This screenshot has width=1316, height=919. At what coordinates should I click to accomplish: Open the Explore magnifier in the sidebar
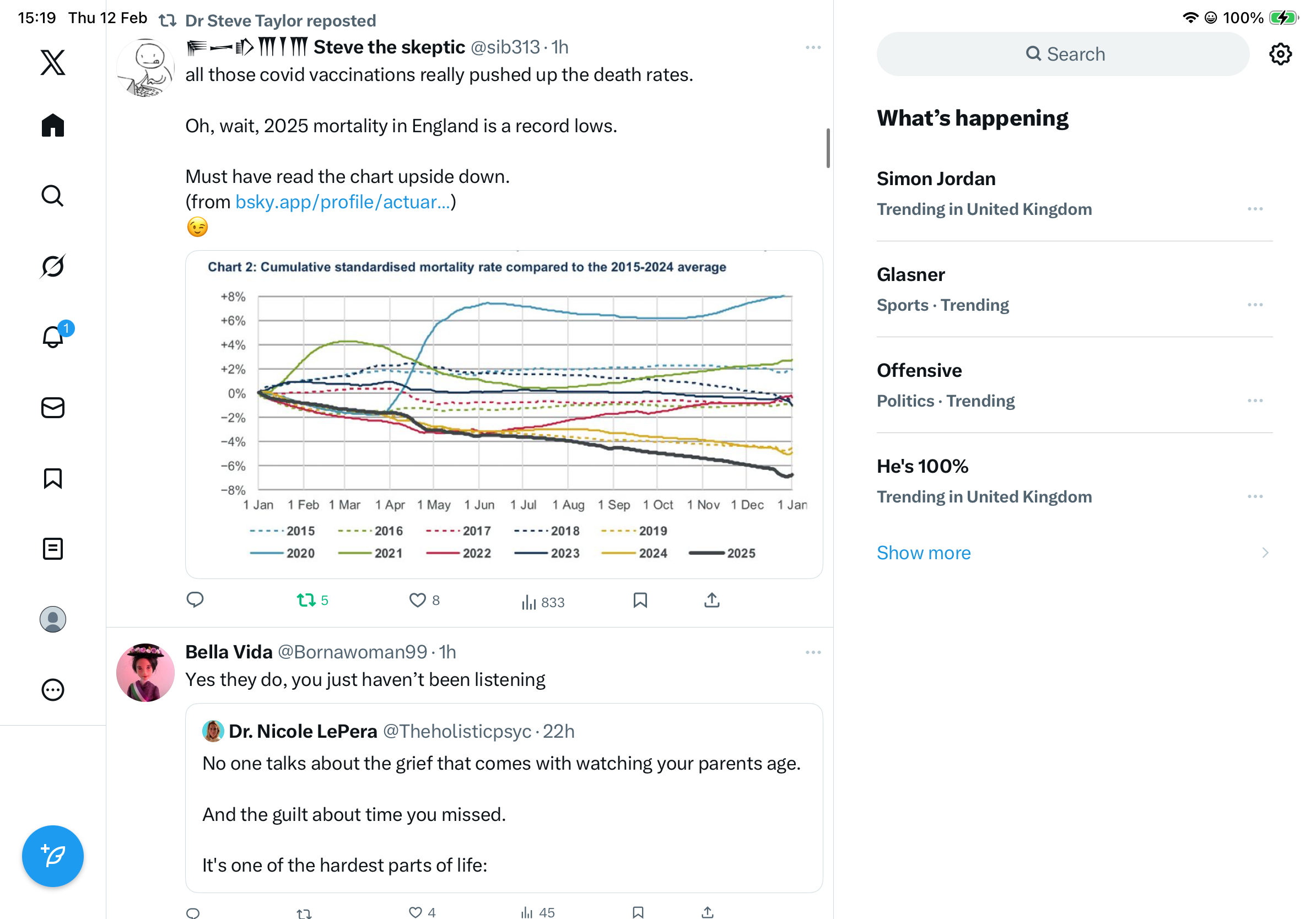click(x=53, y=196)
